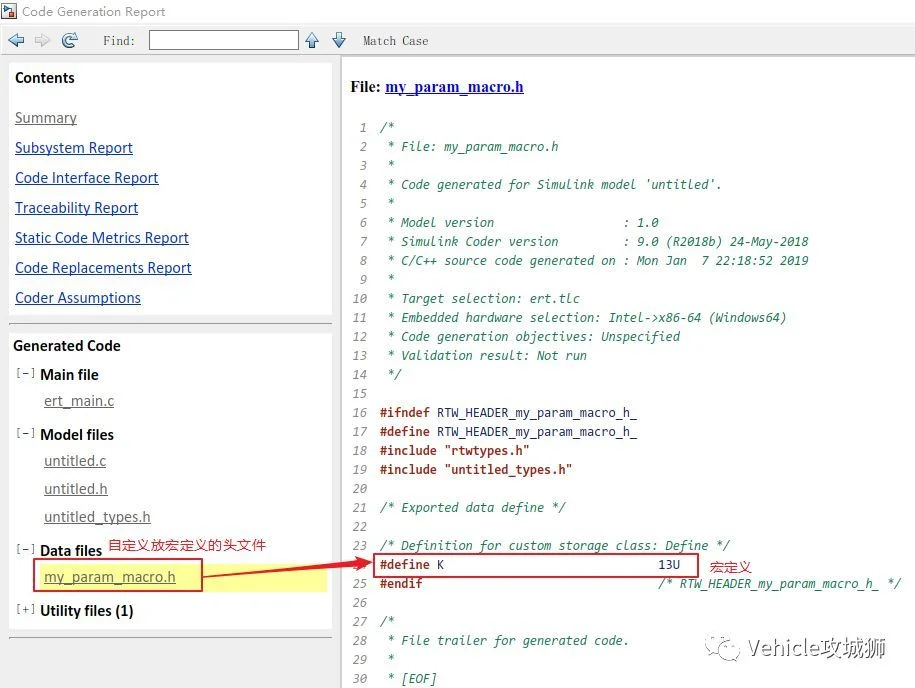Click the Back navigation arrow
Screen dimensions: 915x688
pos(16,40)
